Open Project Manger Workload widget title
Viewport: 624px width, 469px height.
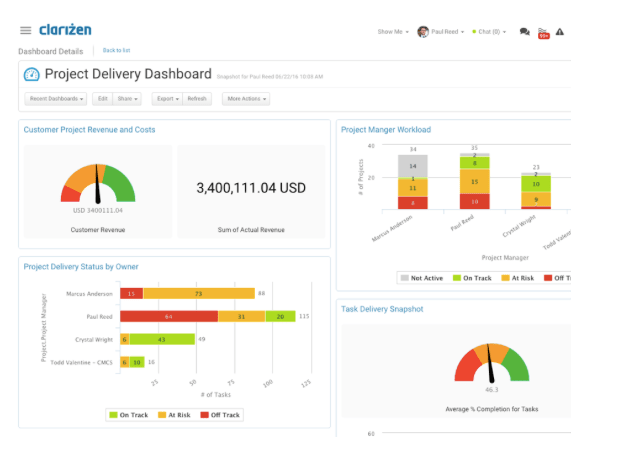(386, 130)
